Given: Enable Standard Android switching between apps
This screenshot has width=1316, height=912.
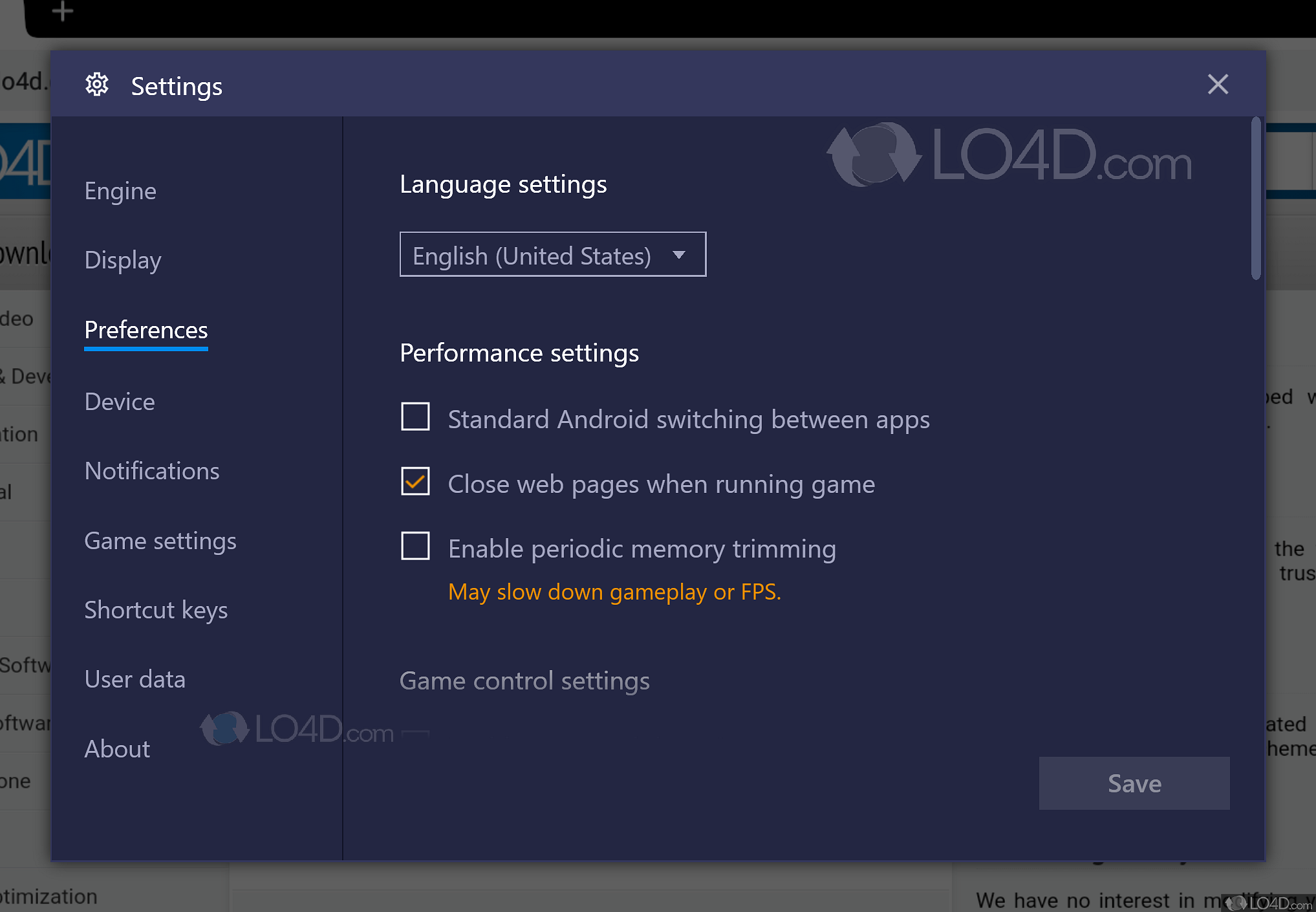Looking at the screenshot, I should pos(415,417).
